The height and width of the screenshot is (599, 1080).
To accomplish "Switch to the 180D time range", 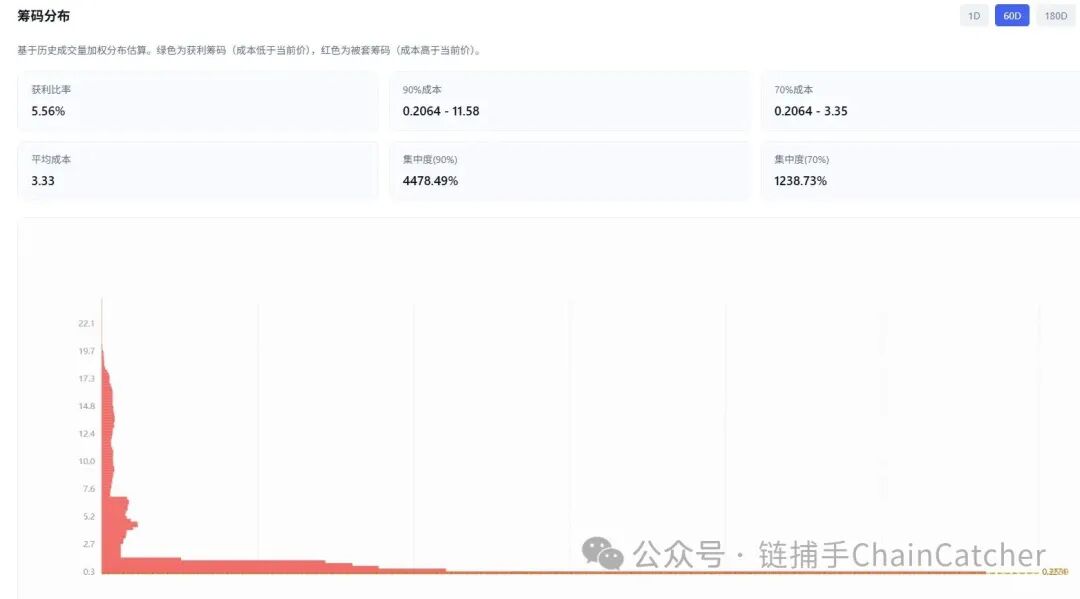I will (x=1055, y=16).
